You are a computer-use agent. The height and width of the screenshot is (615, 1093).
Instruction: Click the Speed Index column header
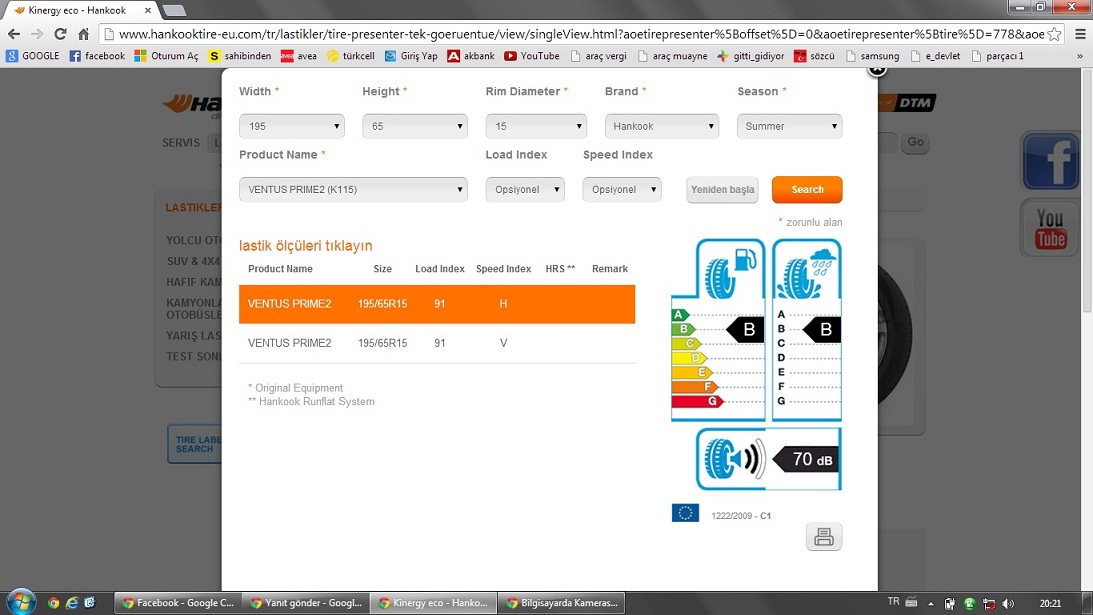click(503, 269)
